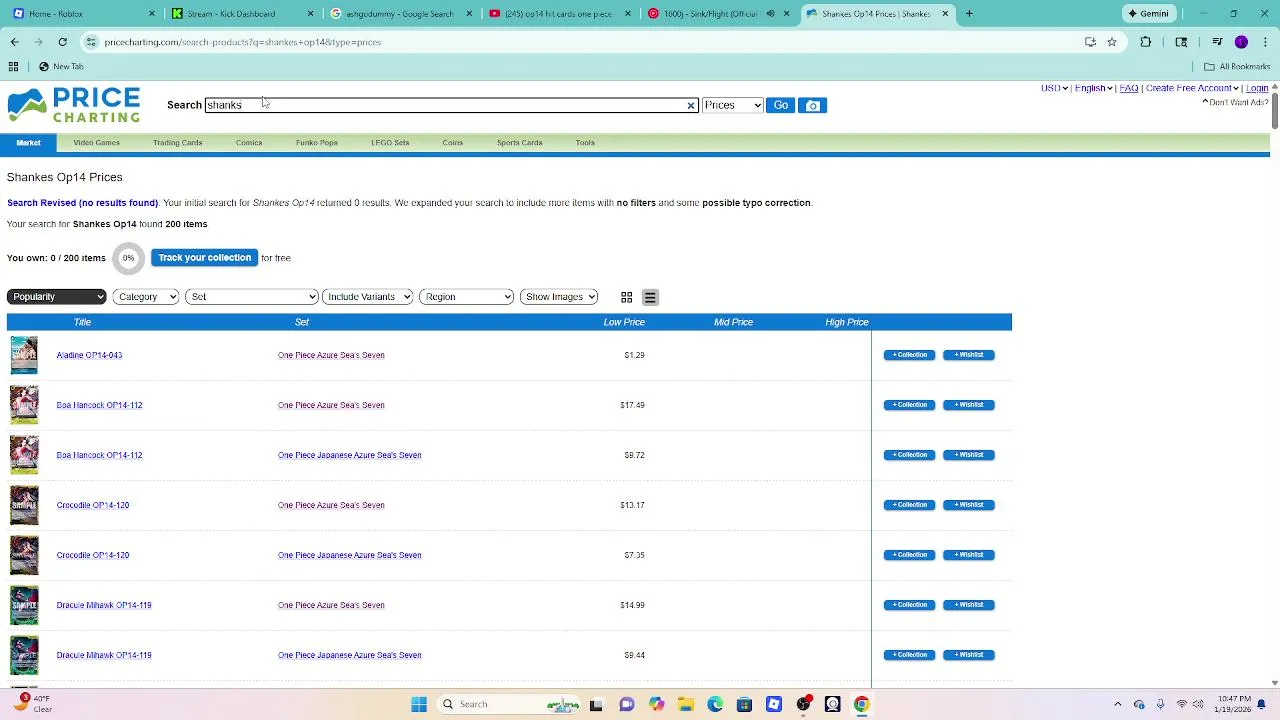
Task: Open Include Variants dropdown
Action: pos(367,297)
